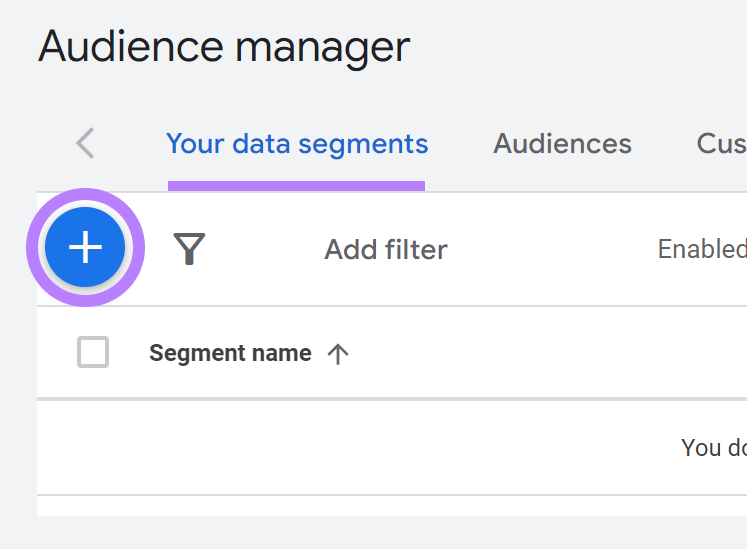747x549 pixels.
Task: Click empty filter bar space between Add filter and Enabled
Action: coord(550,249)
